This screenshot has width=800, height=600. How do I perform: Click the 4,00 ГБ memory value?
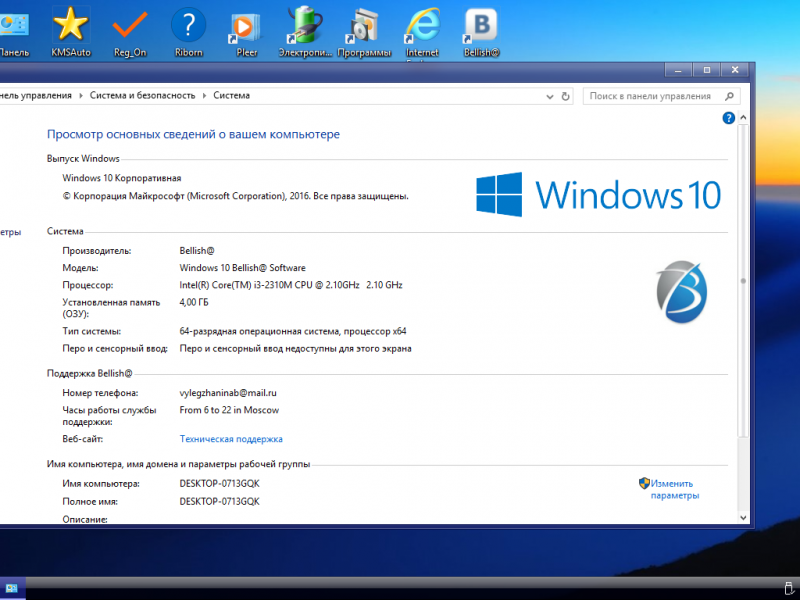[194, 302]
